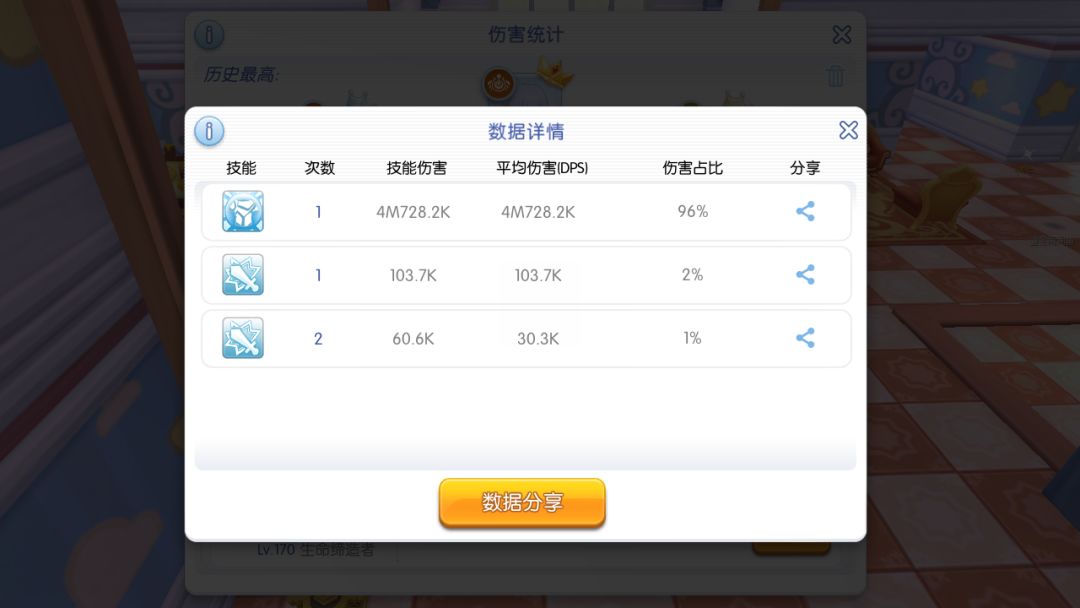Share the 4M728.2K skill row
Screen dimensions: 1080x608
point(805,211)
